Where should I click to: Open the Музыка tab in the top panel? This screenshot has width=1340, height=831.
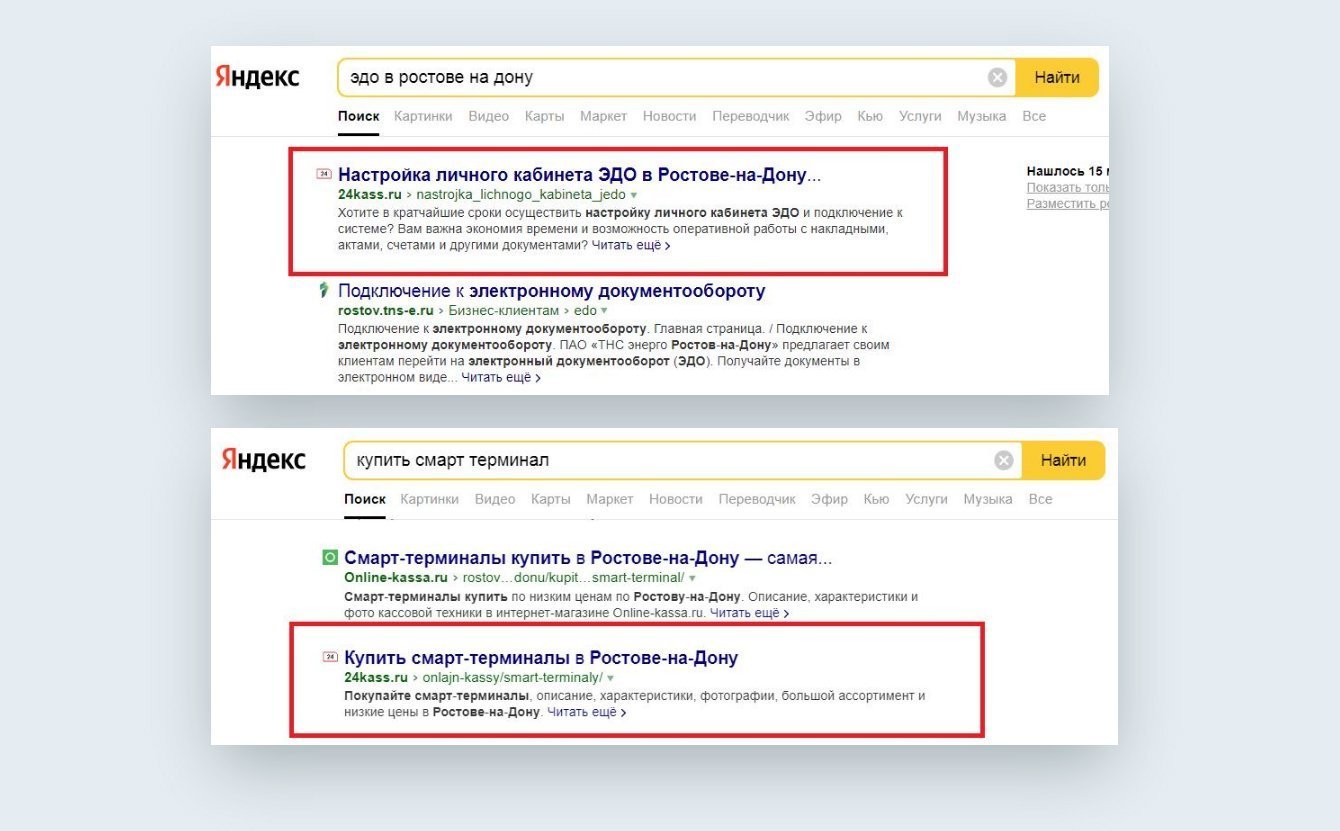pos(981,116)
